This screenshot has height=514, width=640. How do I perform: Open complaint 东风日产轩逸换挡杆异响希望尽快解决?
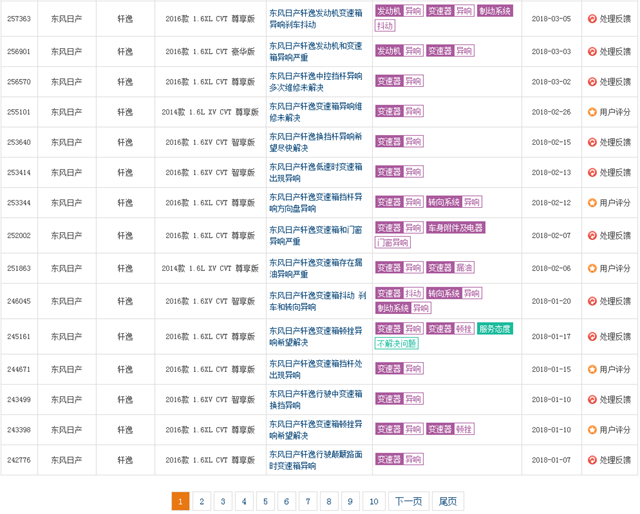pyautogui.click(x=316, y=142)
